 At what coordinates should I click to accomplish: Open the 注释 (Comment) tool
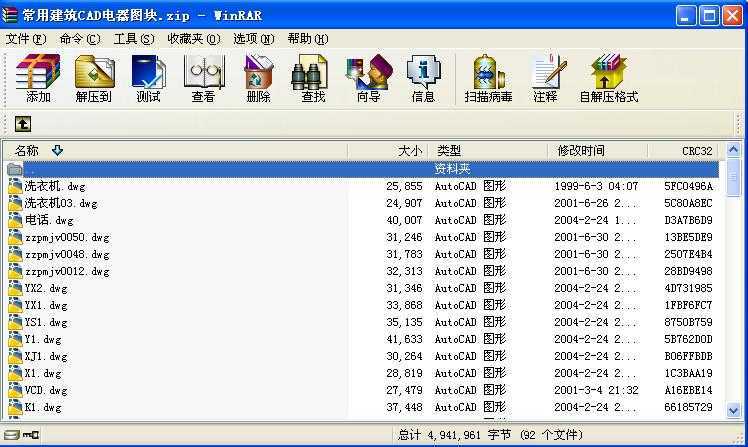click(545, 78)
